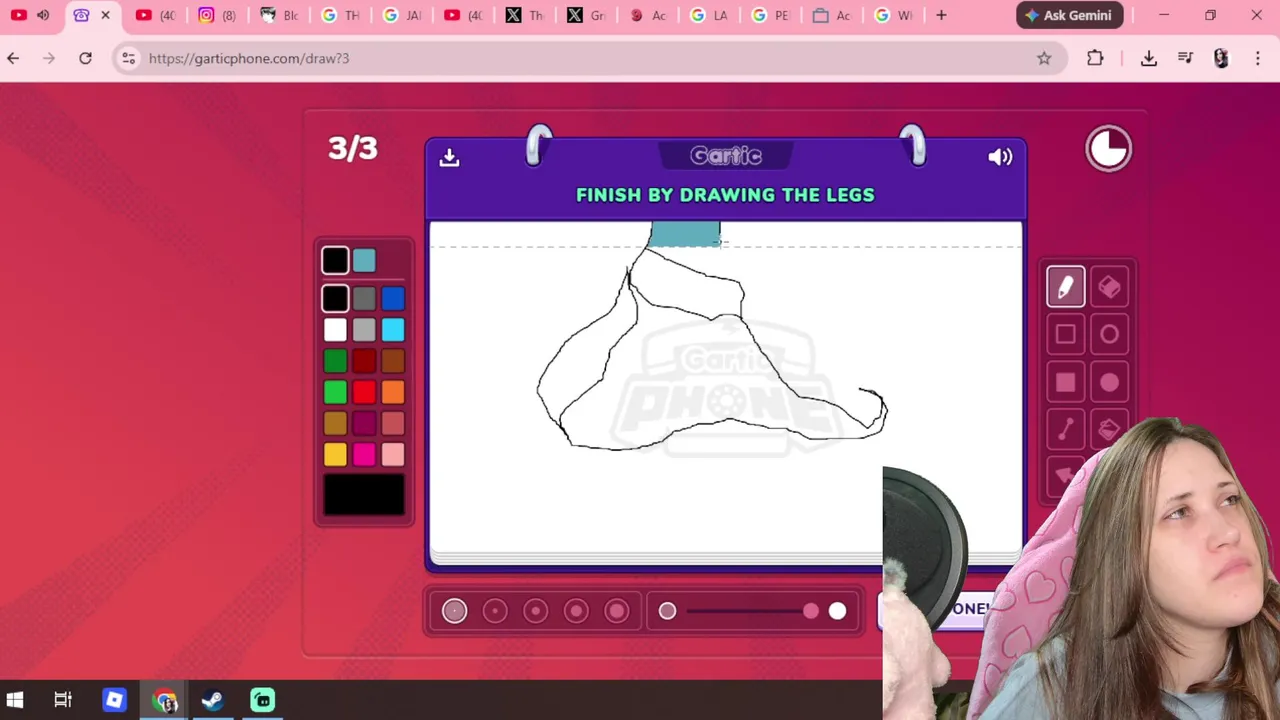Open Task View in the taskbar

63,700
